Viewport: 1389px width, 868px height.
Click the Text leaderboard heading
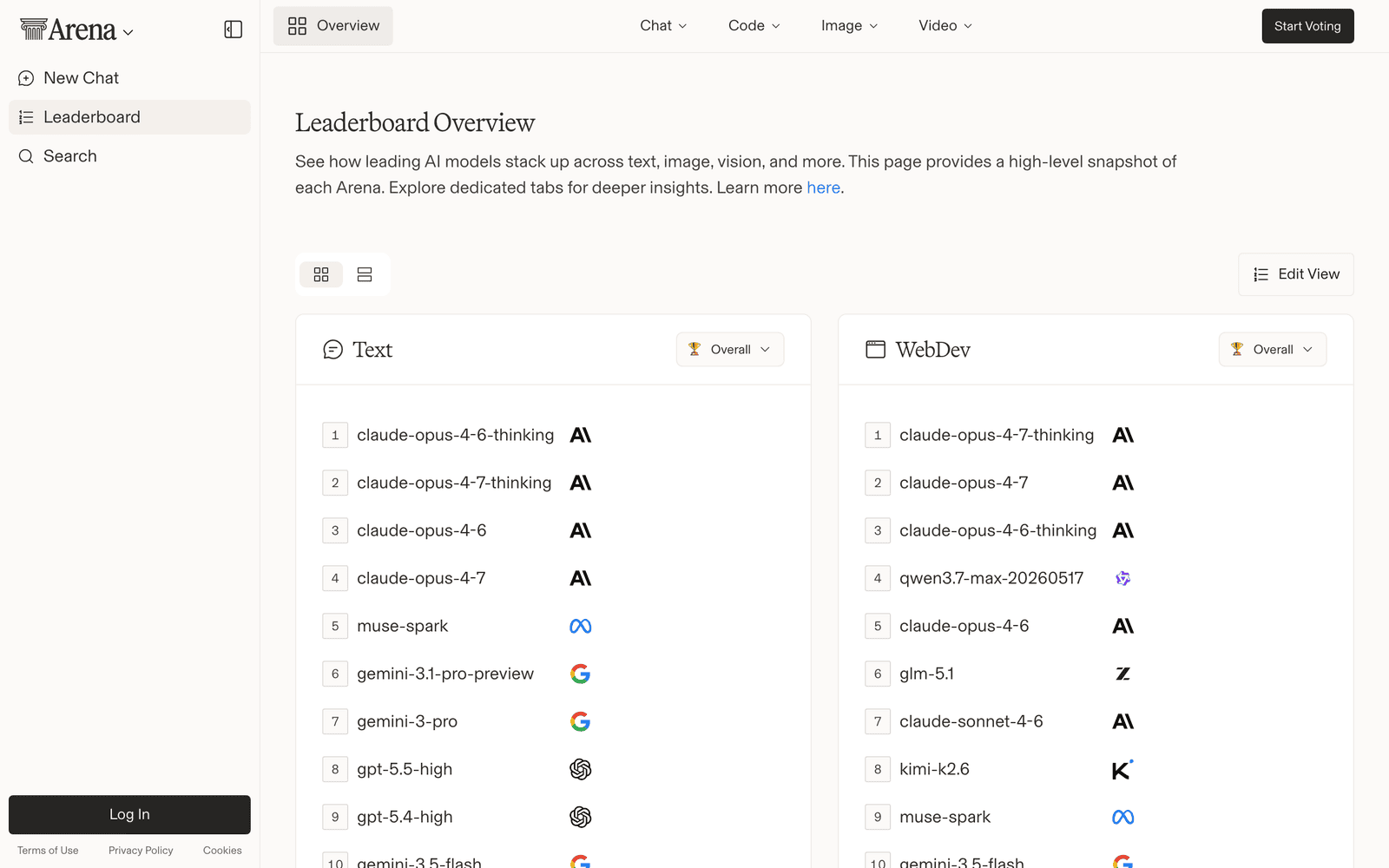click(x=372, y=350)
